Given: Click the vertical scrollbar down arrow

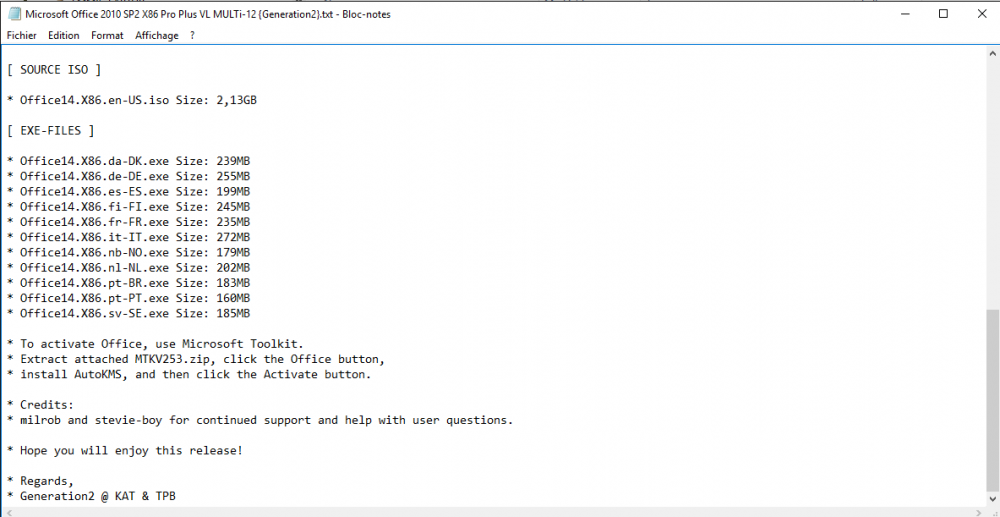Looking at the screenshot, I should tap(992, 499).
